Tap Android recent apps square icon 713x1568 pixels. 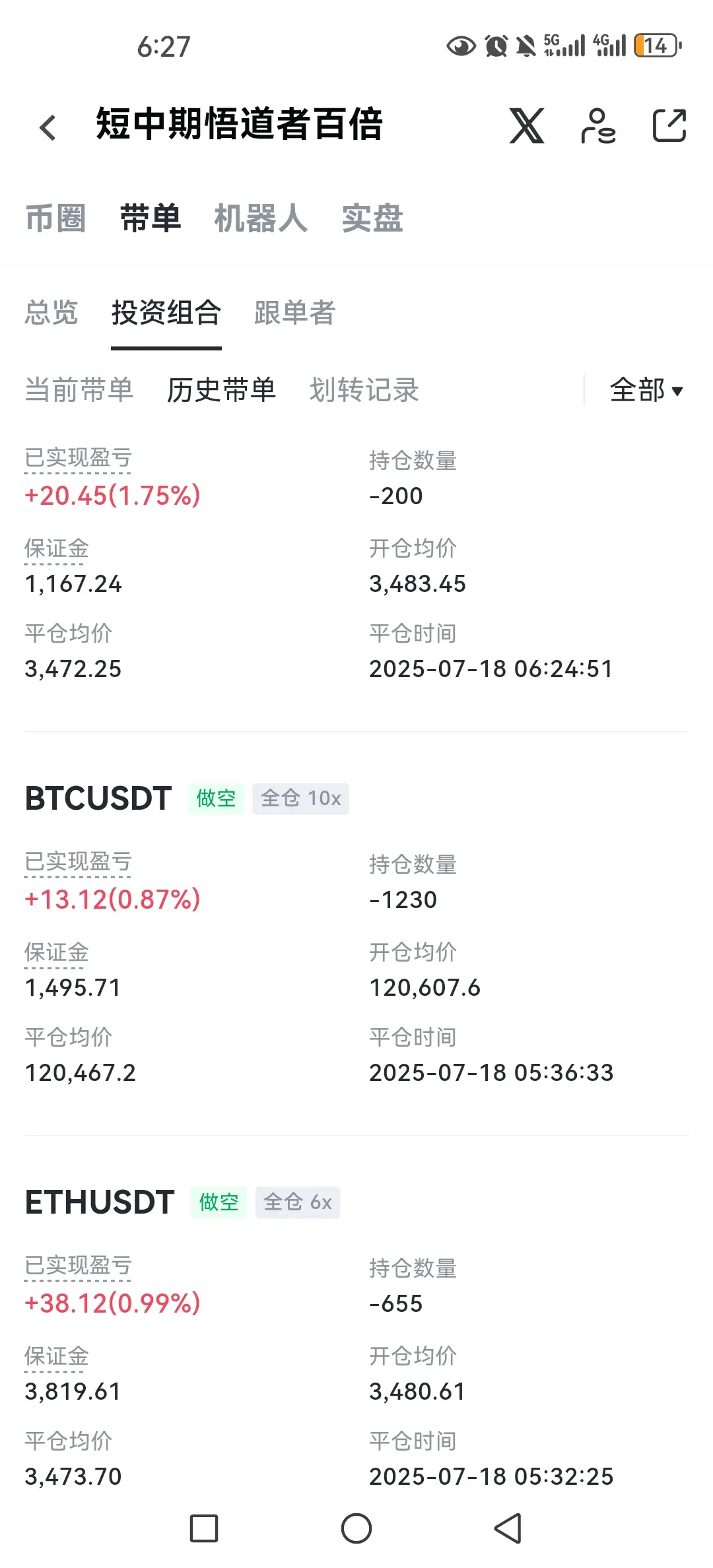click(x=204, y=1528)
